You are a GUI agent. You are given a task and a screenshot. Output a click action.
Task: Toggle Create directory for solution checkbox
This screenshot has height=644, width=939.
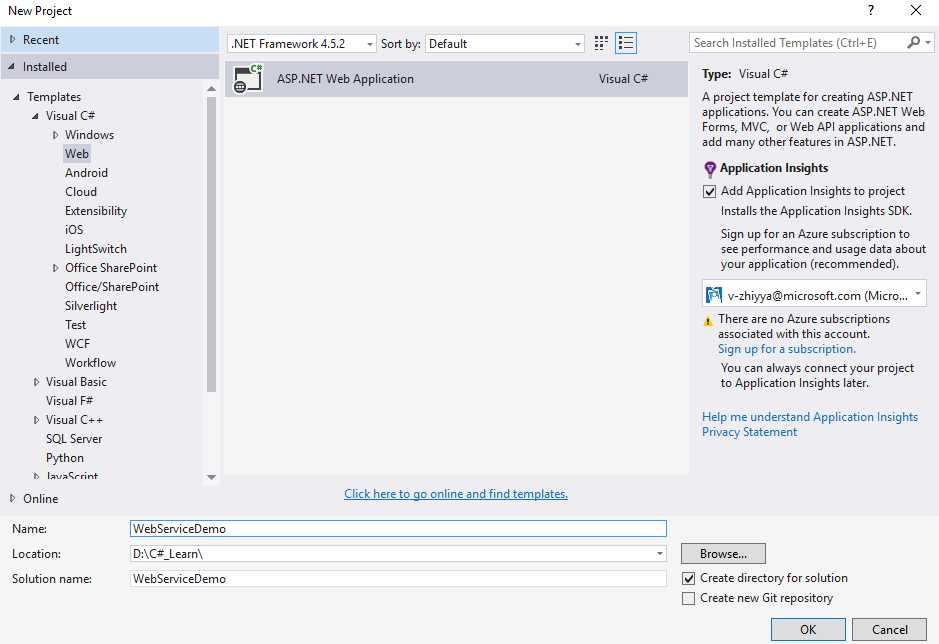689,578
